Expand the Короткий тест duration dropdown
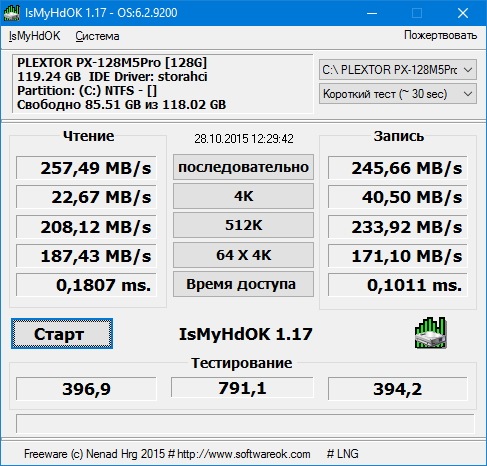 point(398,94)
